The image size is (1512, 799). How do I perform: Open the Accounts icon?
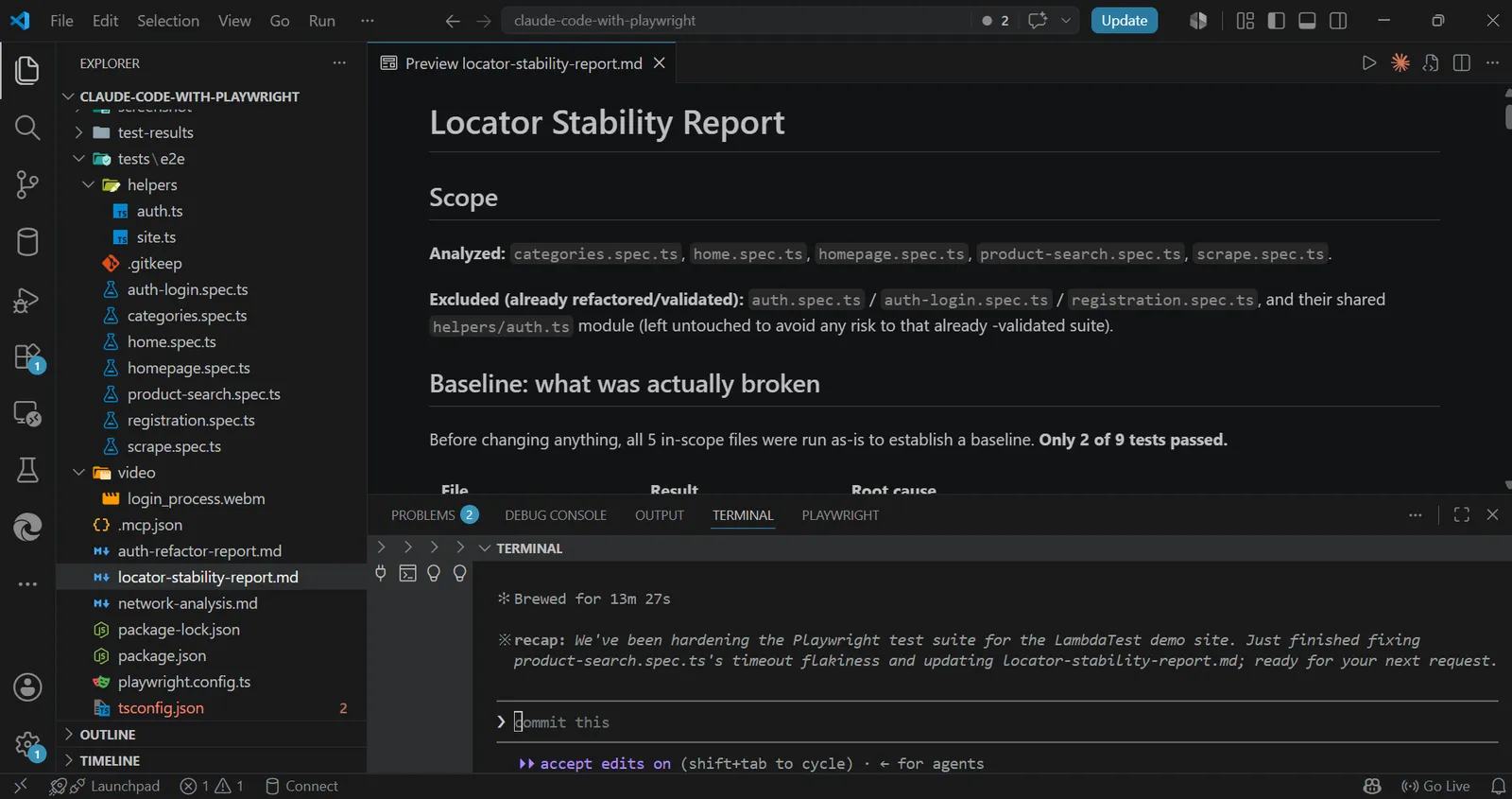pos(27,686)
